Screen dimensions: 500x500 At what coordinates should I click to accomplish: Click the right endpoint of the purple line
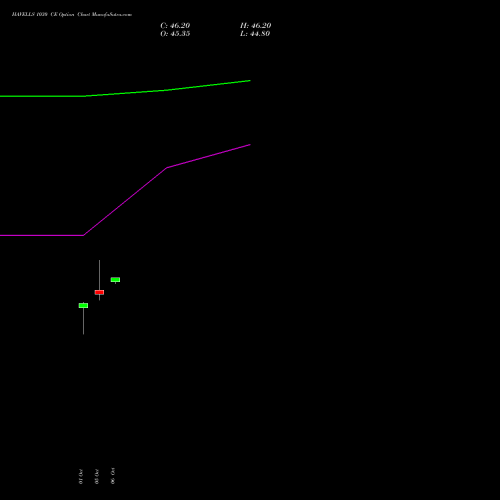250,145
